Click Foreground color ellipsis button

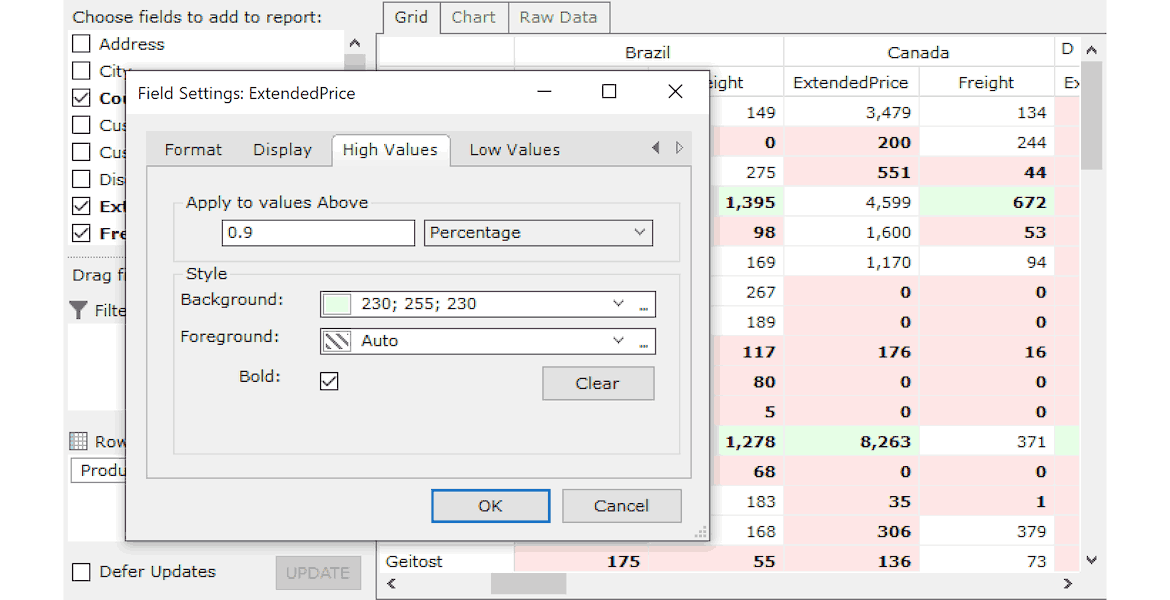[x=645, y=342]
